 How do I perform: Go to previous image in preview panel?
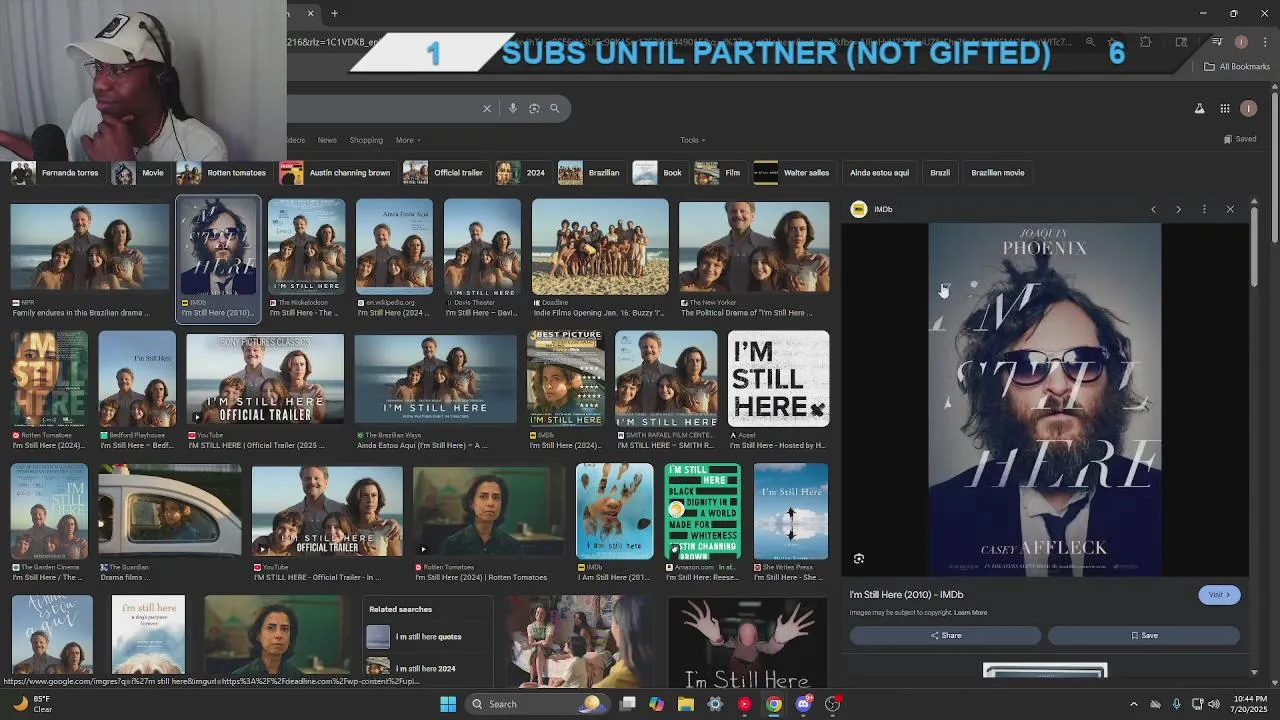click(x=1153, y=209)
